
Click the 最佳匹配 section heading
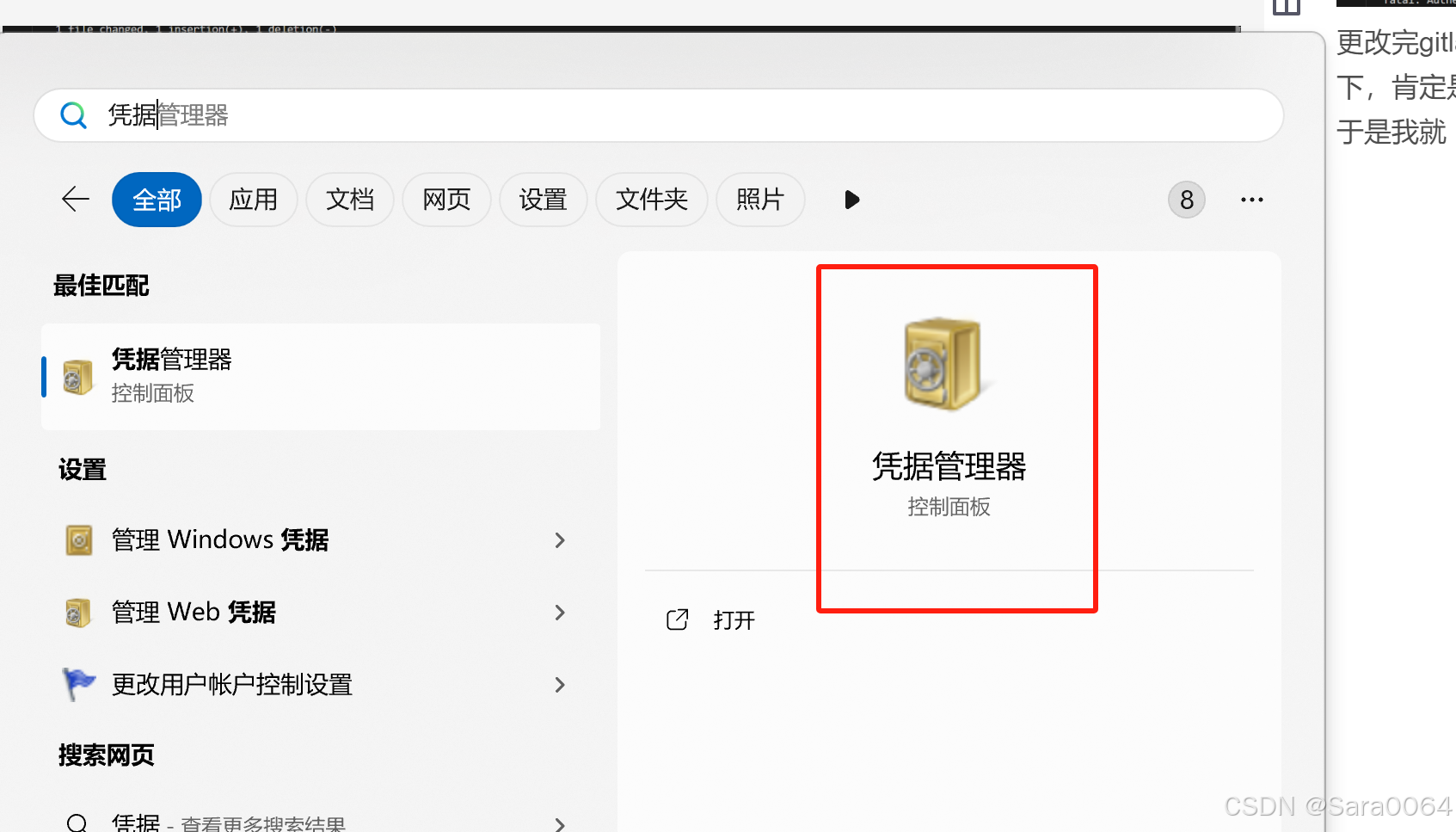coord(101,286)
